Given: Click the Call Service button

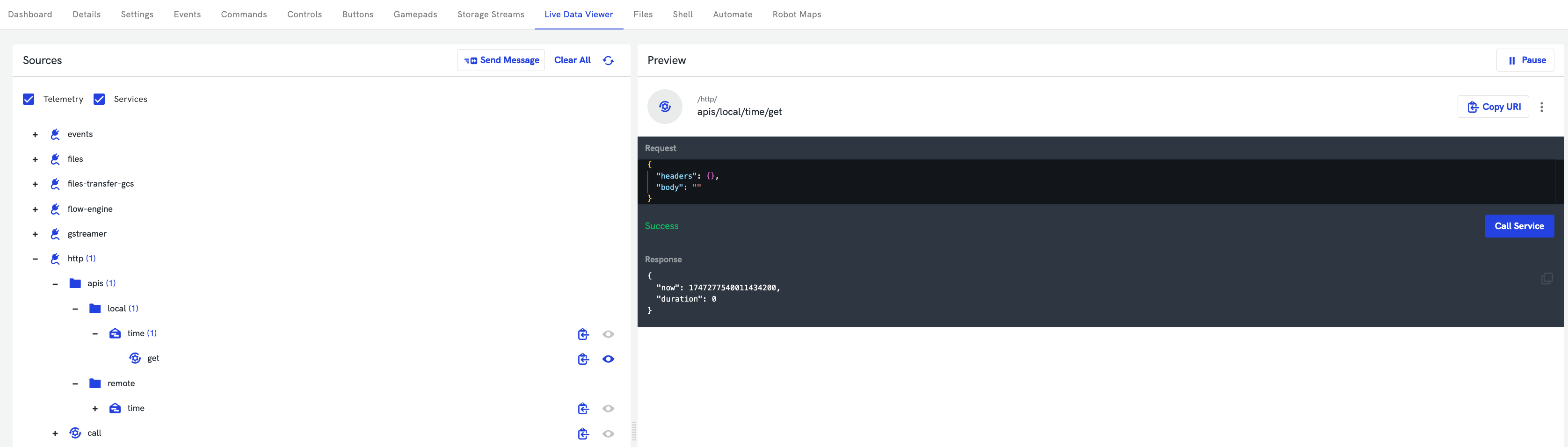Looking at the screenshot, I should pos(1519,226).
